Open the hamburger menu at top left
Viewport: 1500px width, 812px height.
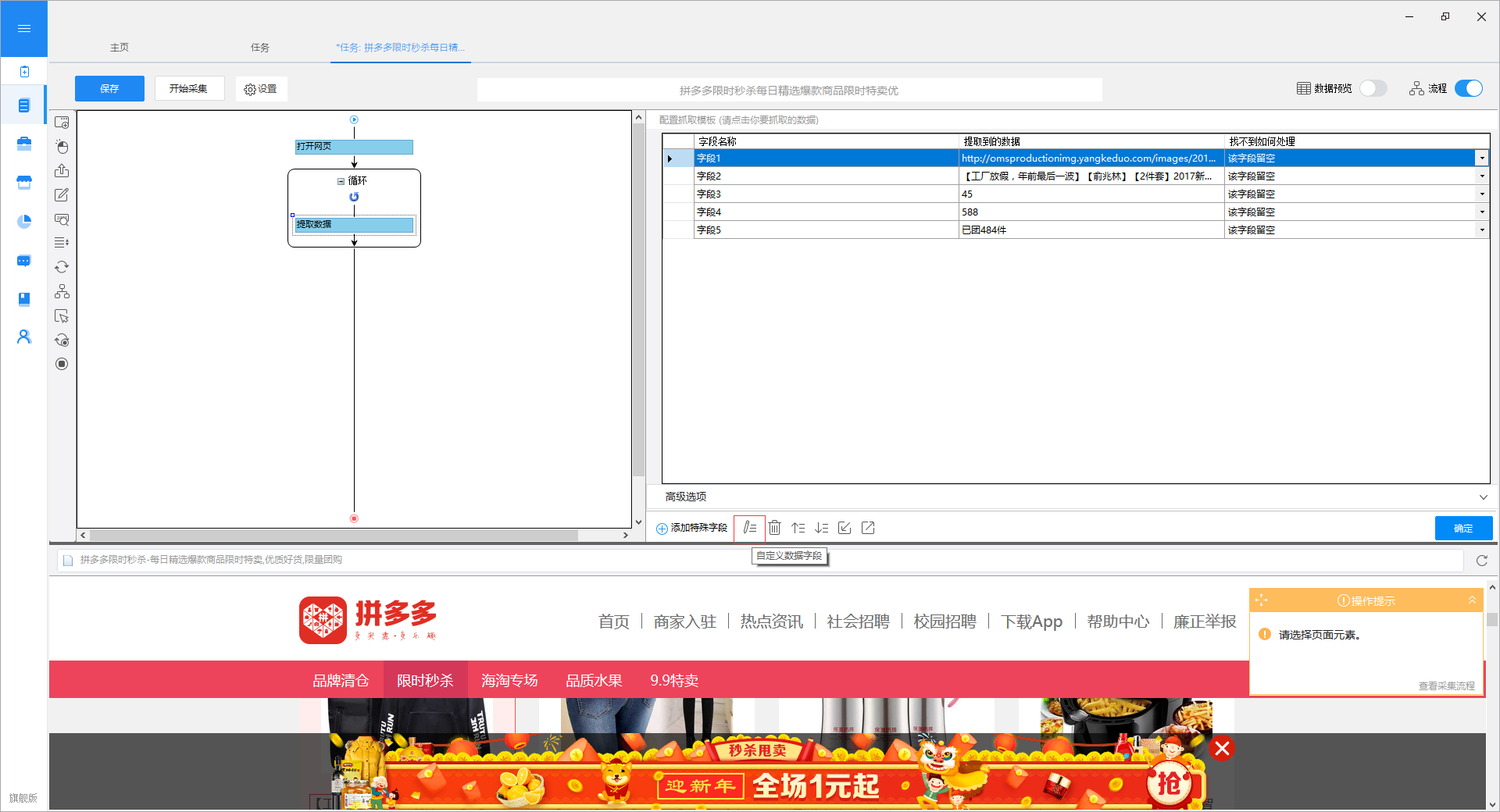tap(23, 29)
